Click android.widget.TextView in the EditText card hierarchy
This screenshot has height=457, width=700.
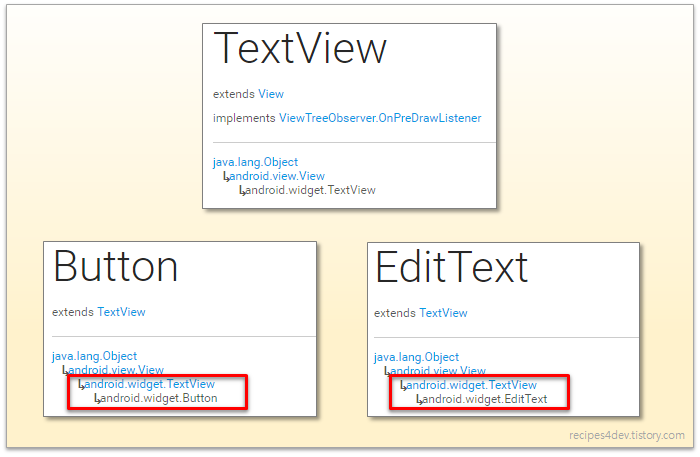tap(471, 385)
